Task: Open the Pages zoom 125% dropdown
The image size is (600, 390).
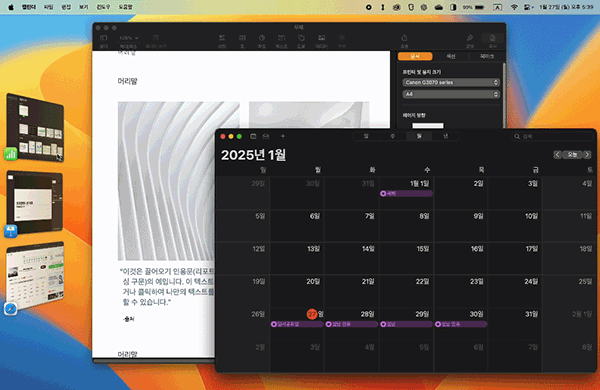Action: point(129,38)
